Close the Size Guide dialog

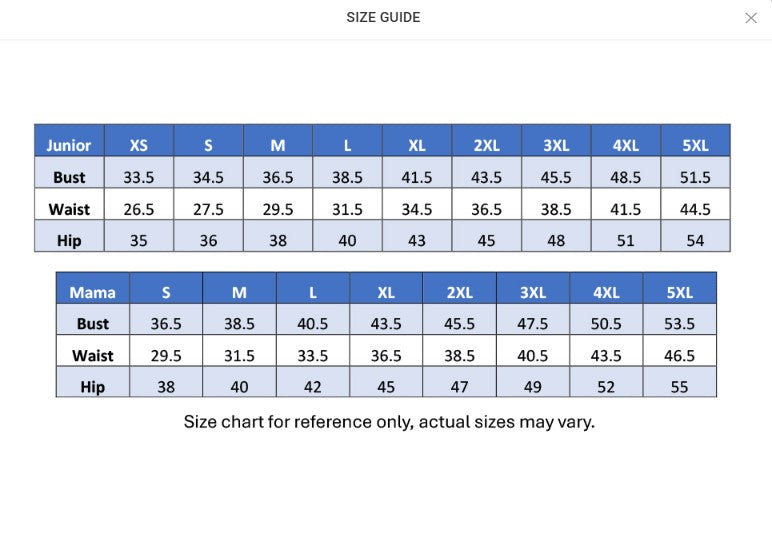point(751,18)
